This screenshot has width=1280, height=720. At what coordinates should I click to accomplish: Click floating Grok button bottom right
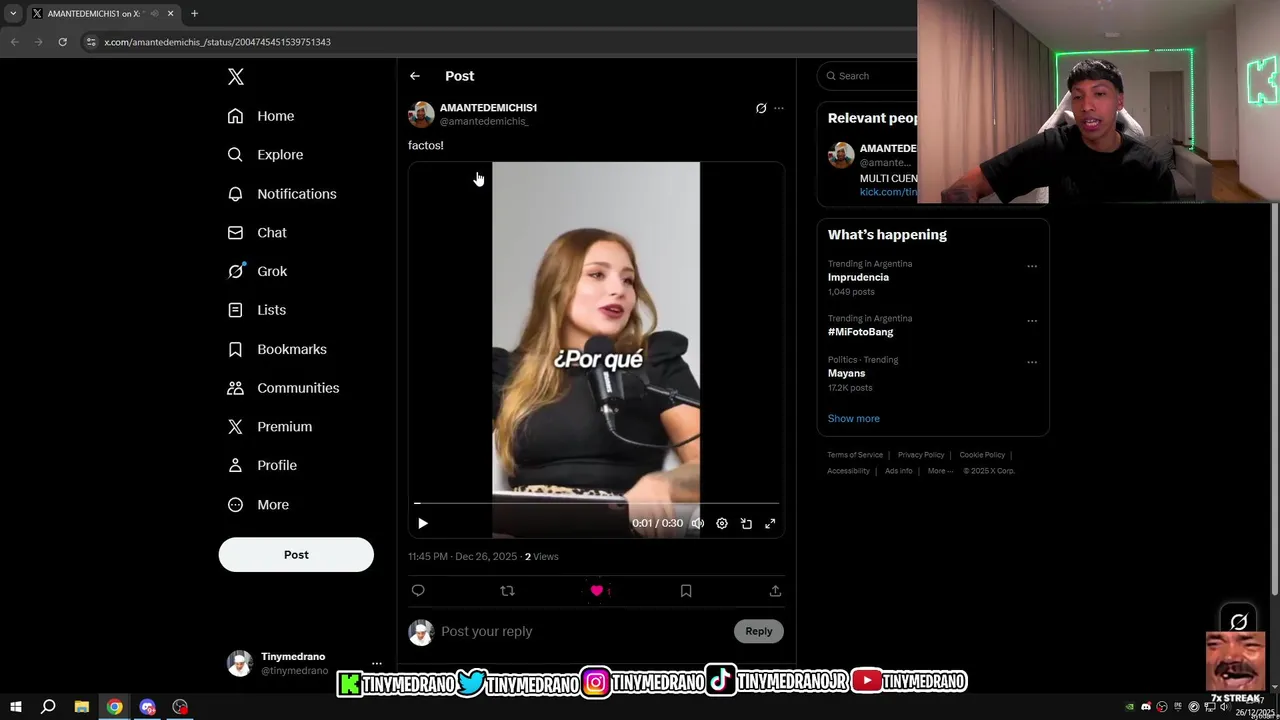[x=1238, y=622]
